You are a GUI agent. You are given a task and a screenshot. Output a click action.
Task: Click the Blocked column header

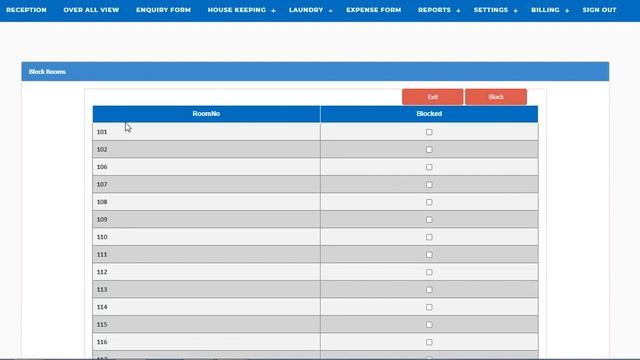[429, 114]
